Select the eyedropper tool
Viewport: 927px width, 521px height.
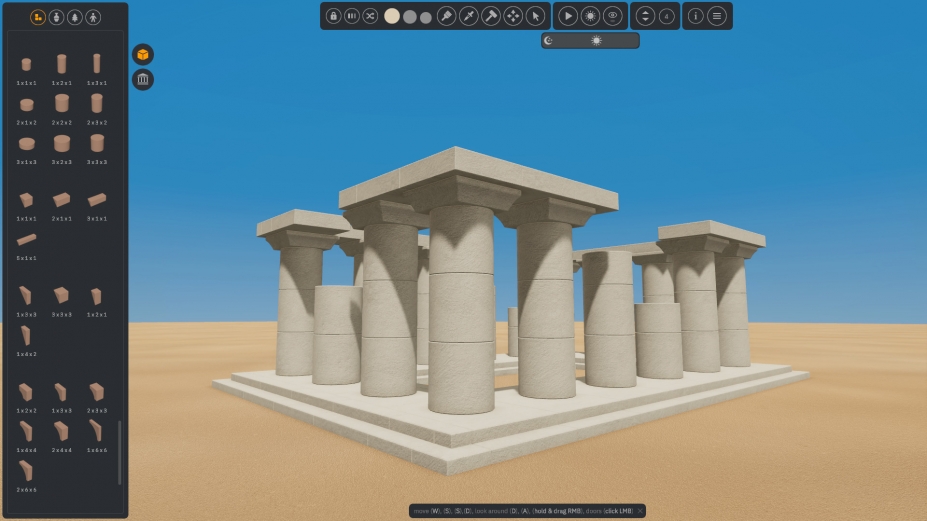coord(469,16)
